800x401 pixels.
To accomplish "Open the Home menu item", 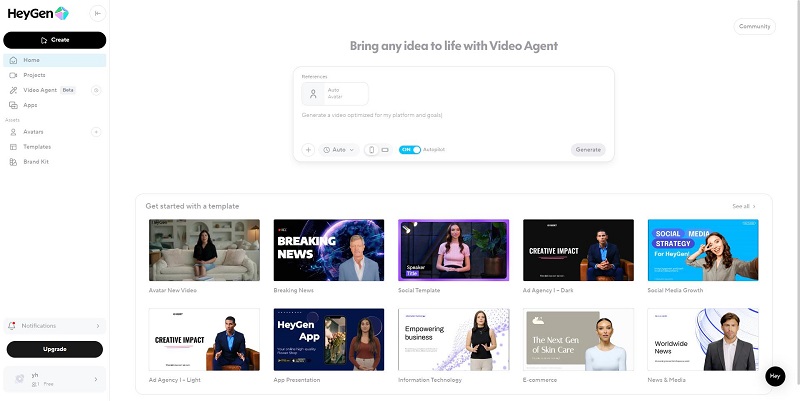I will [55, 60].
